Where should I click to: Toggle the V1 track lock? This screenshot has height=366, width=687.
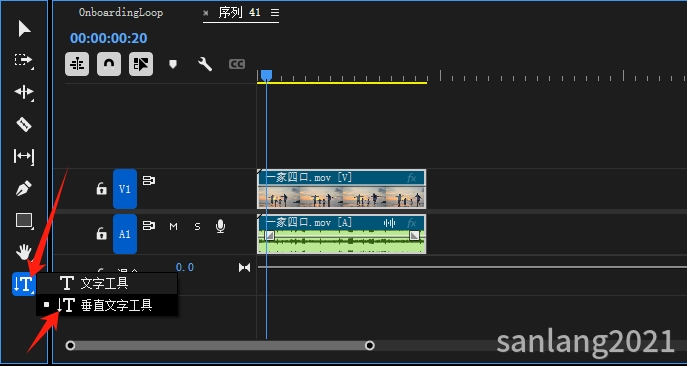pos(101,189)
